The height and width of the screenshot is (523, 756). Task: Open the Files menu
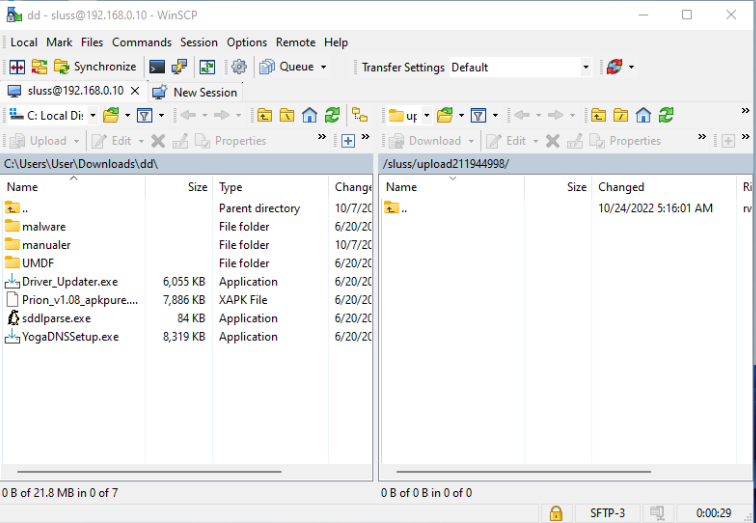point(92,42)
